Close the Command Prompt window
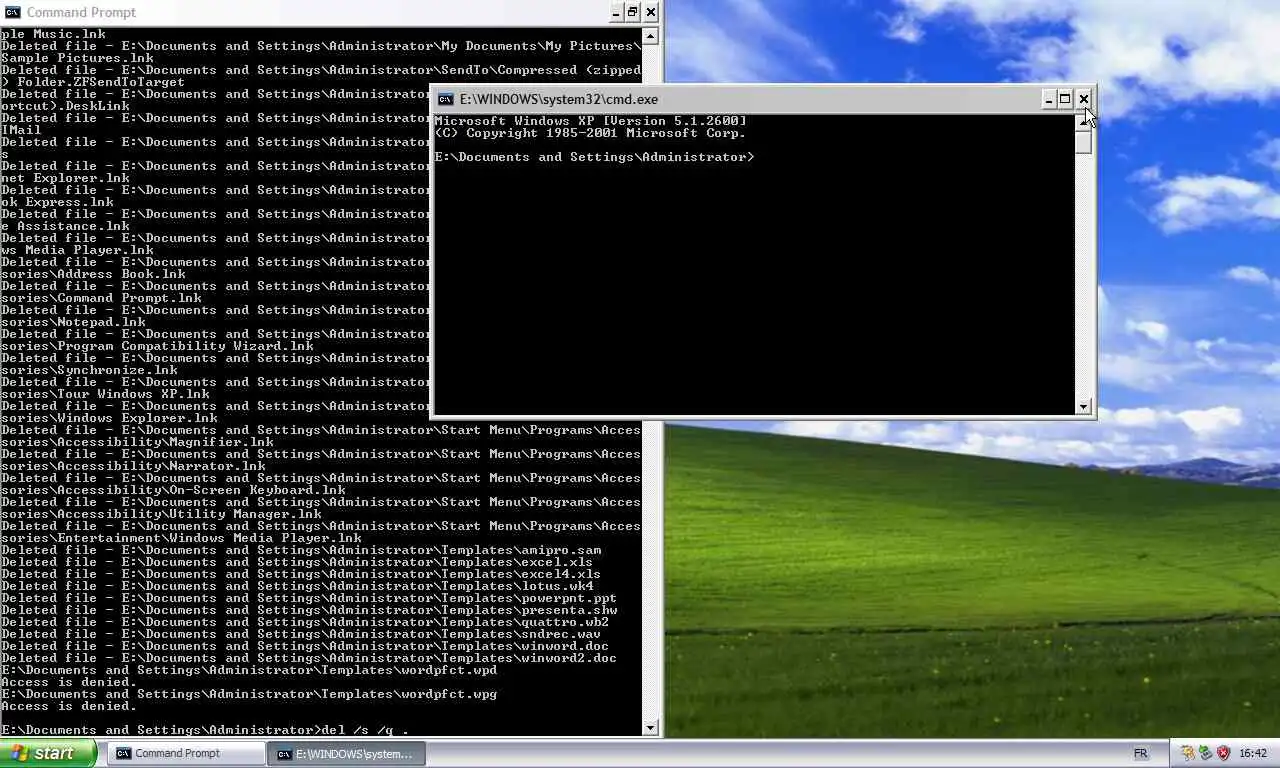 (651, 12)
